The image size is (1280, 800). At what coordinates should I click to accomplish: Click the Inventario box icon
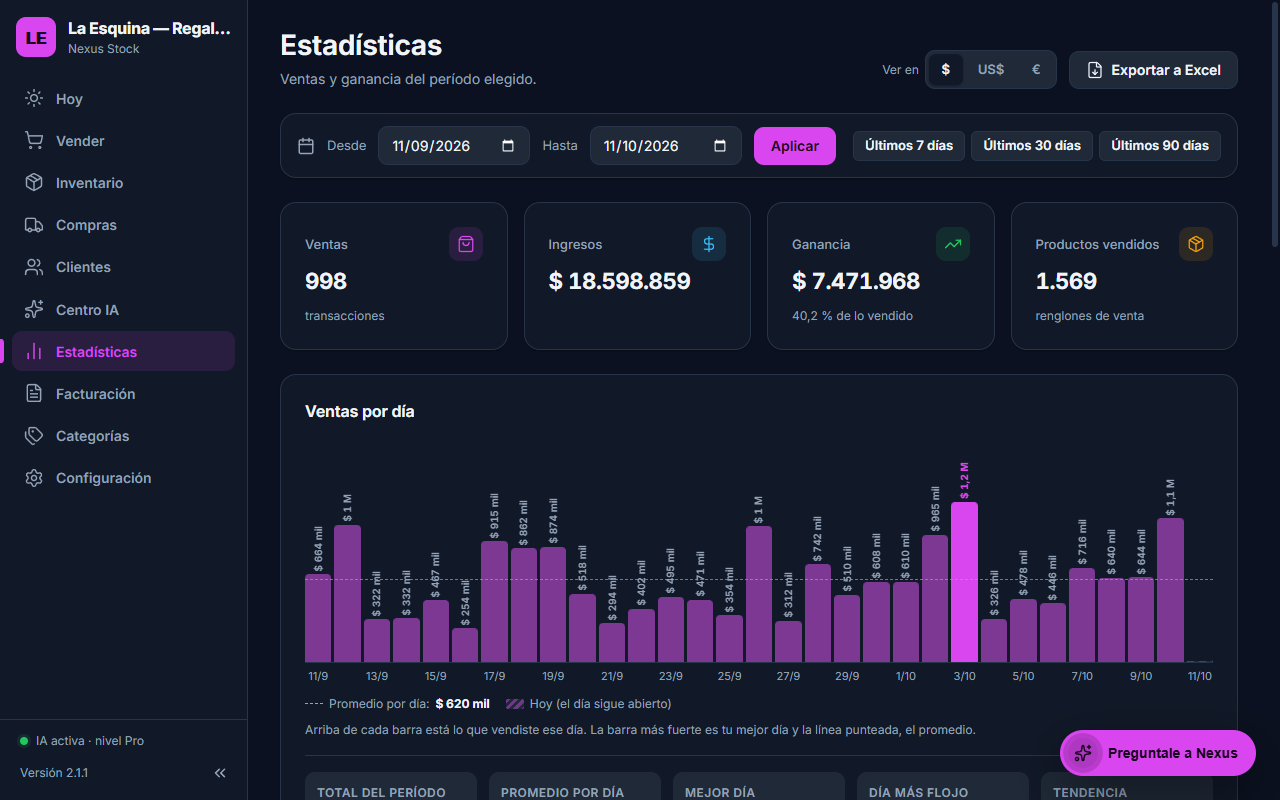34,183
